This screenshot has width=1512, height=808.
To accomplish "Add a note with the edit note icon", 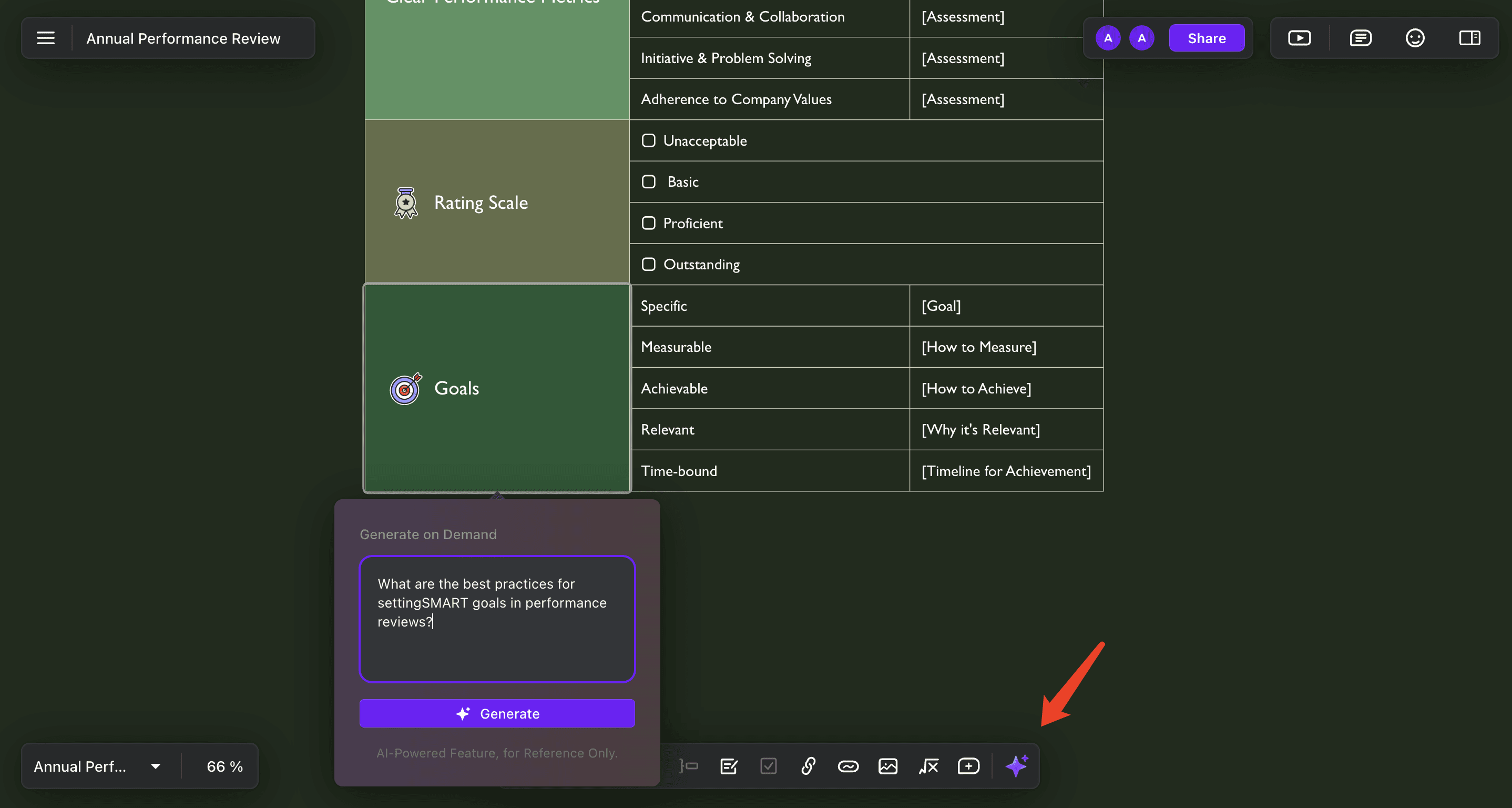I will 729,766.
